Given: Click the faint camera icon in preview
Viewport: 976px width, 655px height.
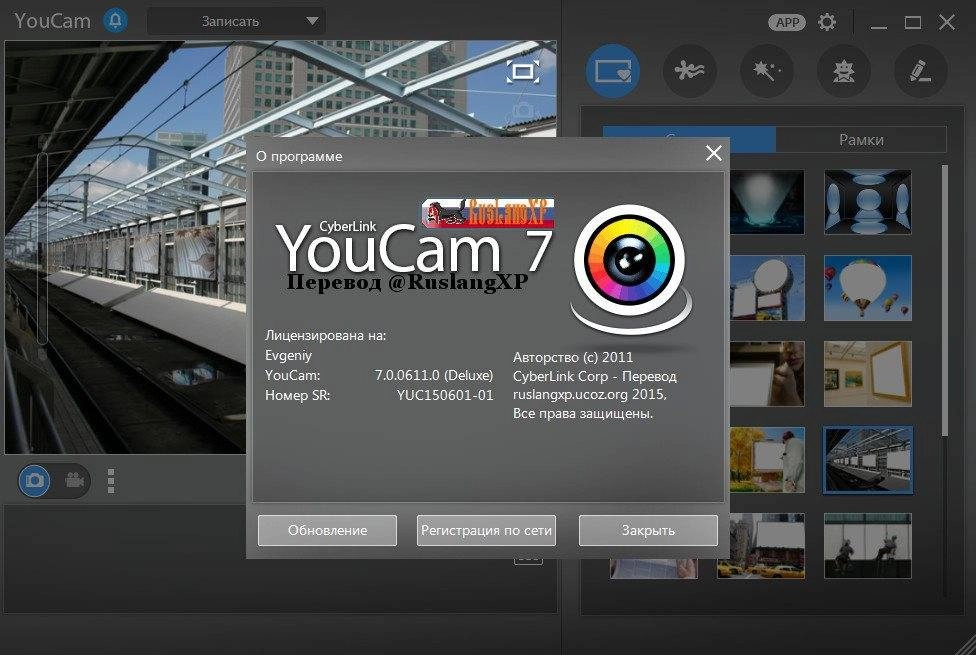Looking at the screenshot, I should pyautogui.click(x=522, y=112).
